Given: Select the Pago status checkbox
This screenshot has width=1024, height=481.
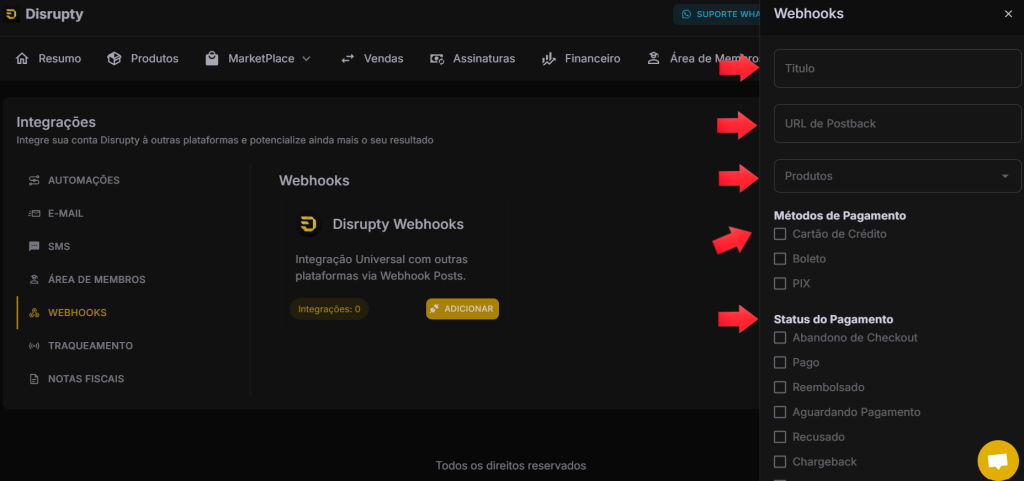Looking at the screenshot, I should (x=780, y=362).
